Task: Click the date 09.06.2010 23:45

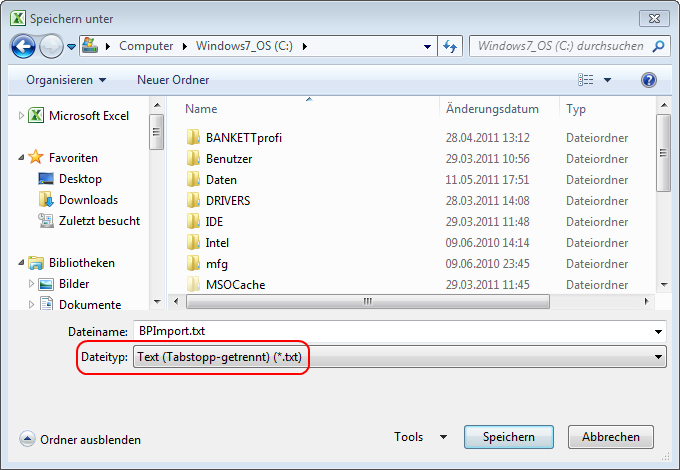Action: pyautogui.click(x=487, y=264)
